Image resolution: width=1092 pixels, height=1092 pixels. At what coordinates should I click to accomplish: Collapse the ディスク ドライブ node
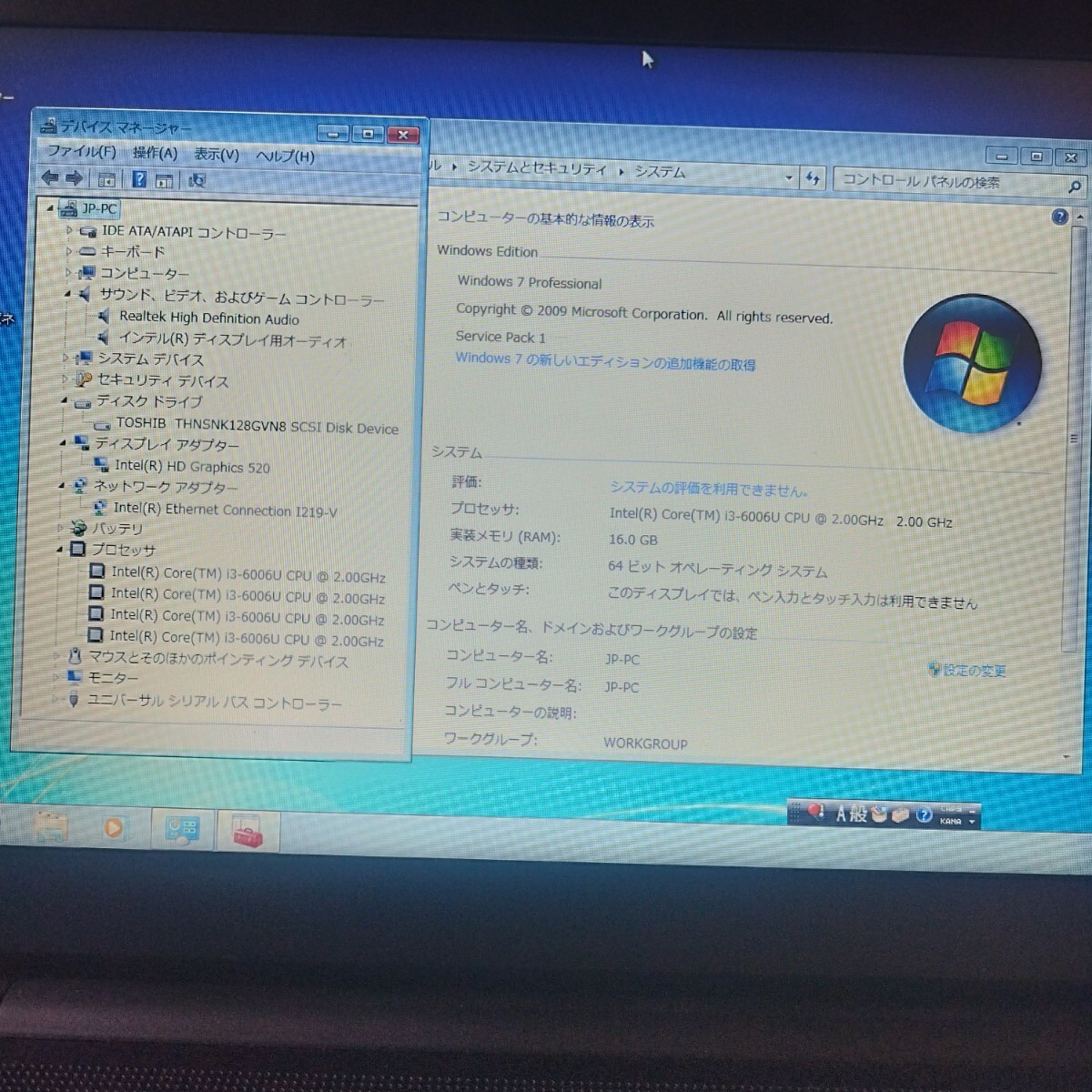[66, 400]
